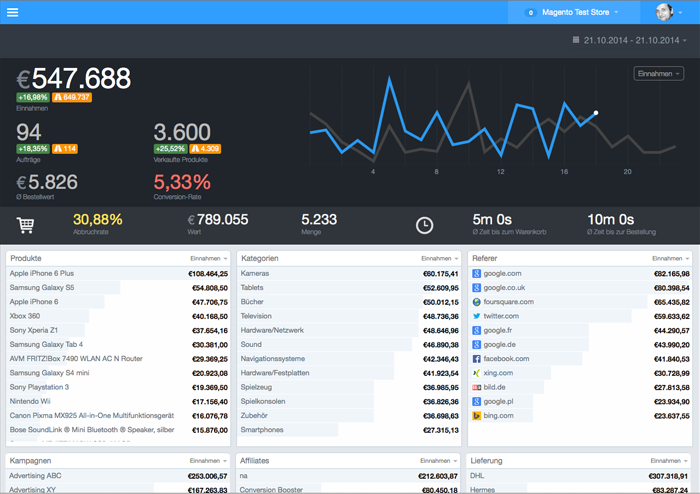Open Einnahmen dropdown in Referer panel

[671, 258]
